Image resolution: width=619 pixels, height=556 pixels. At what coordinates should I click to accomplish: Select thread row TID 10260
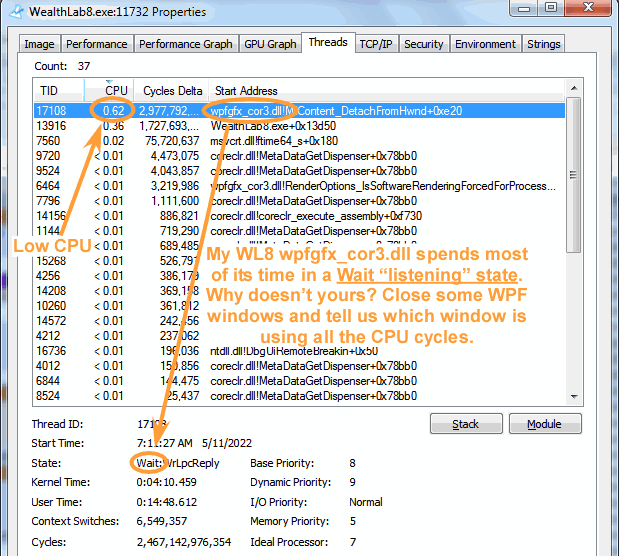tap(299, 306)
